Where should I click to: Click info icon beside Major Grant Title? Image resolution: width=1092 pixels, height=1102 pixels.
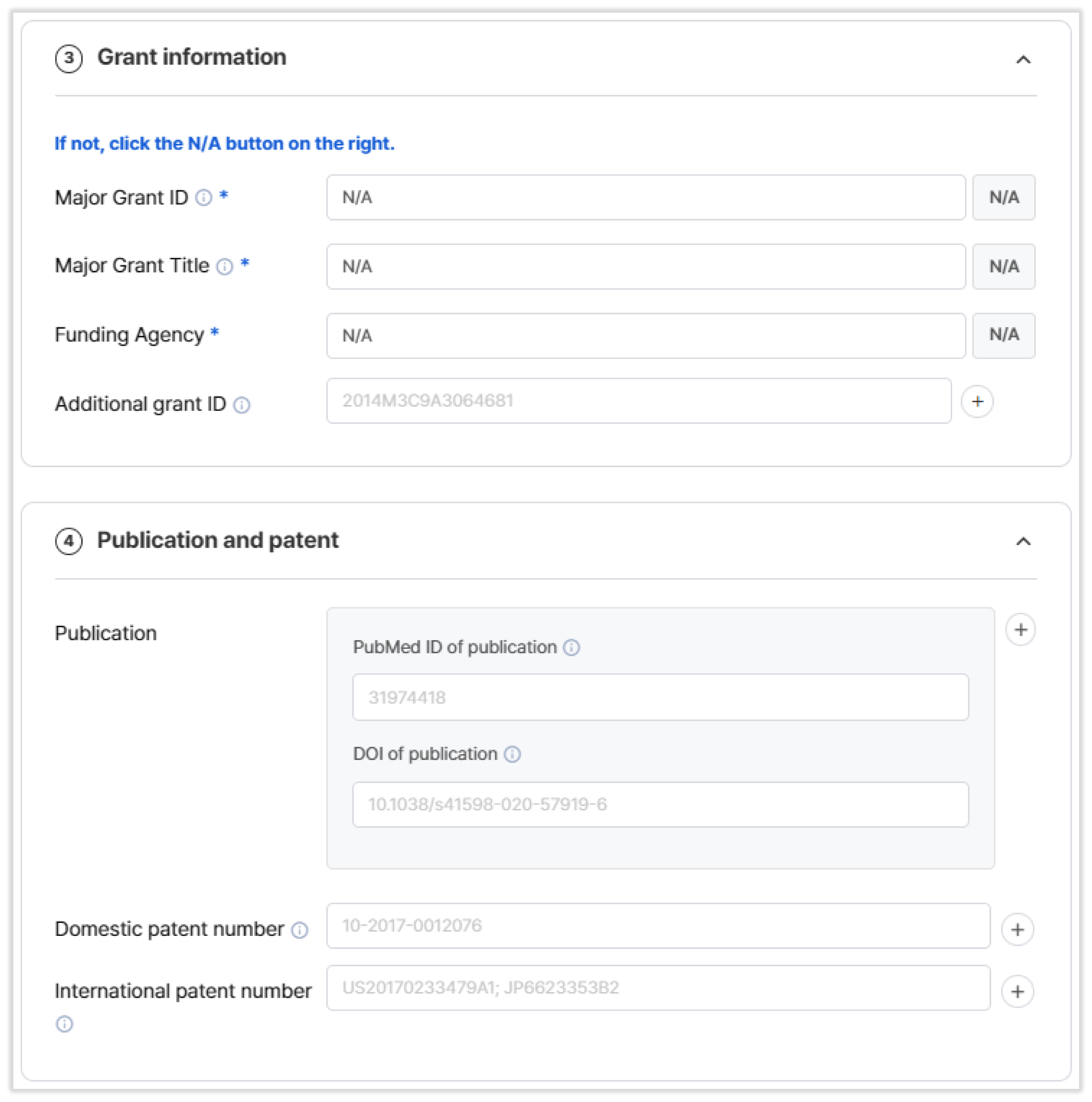tap(225, 266)
